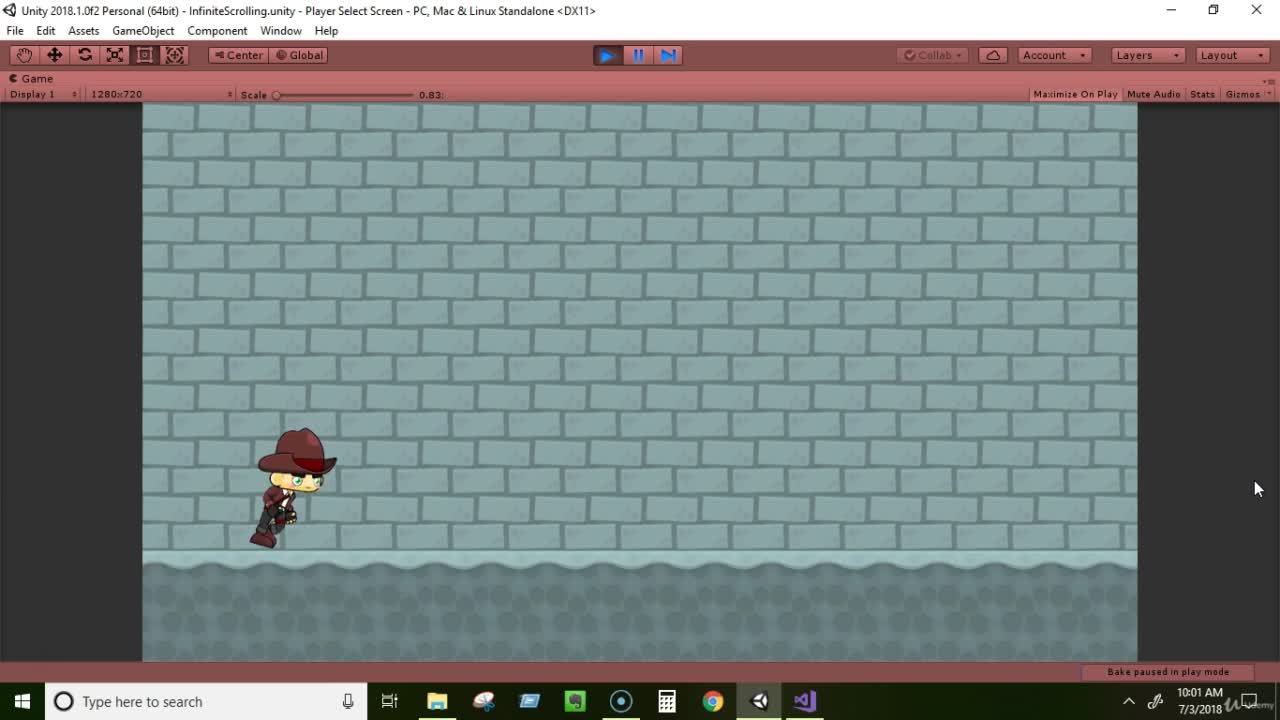Select the Rect transform tool
The image size is (1280, 720).
pyautogui.click(x=145, y=55)
